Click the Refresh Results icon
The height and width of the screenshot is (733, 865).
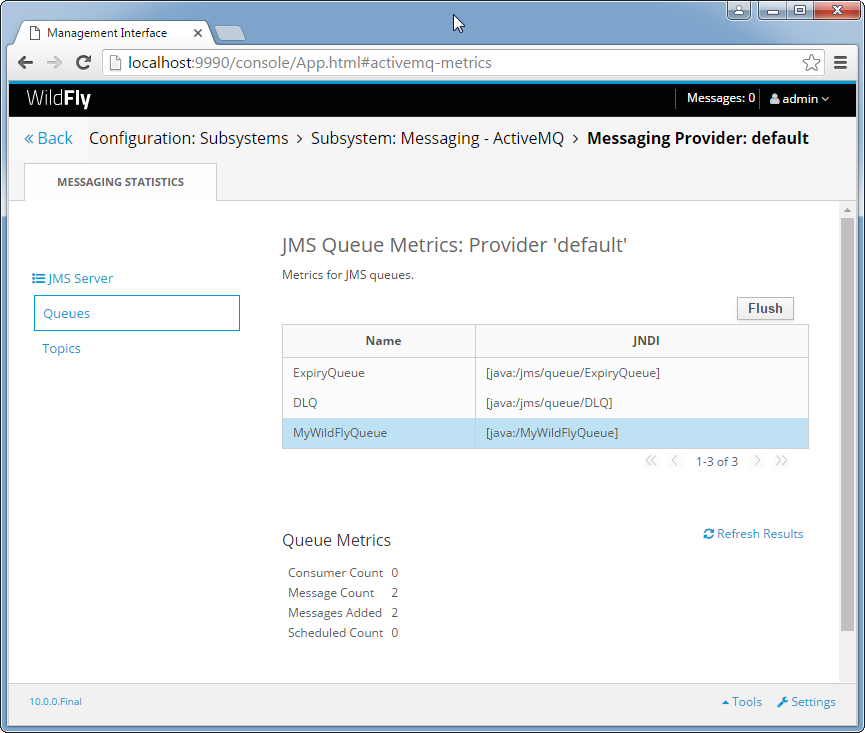708,534
